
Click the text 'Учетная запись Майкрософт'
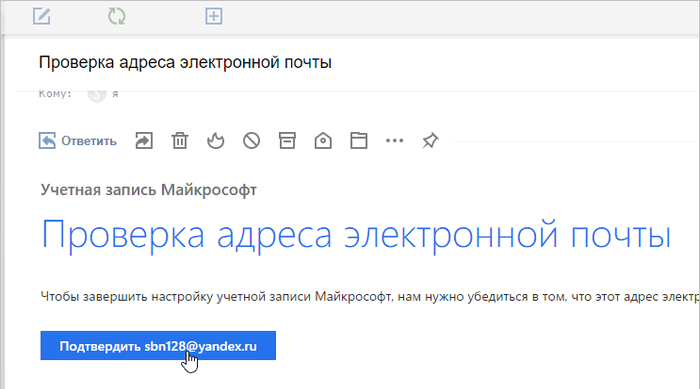point(149,190)
